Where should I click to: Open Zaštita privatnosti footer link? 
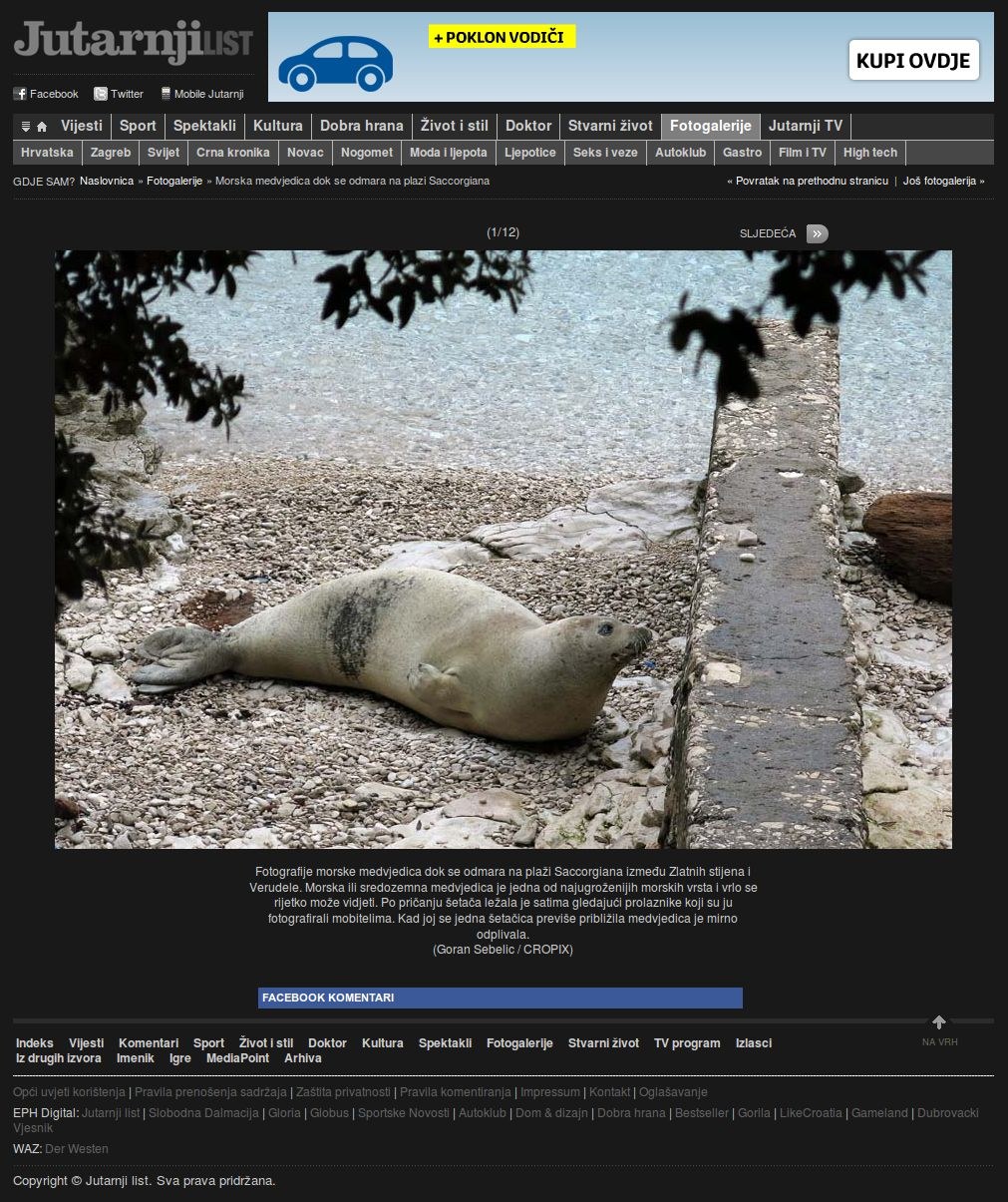(344, 1092)
